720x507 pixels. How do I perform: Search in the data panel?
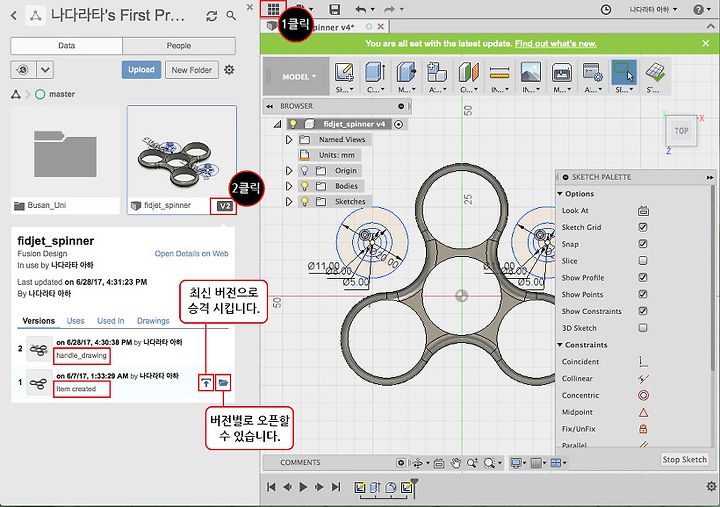pos(231,16)
